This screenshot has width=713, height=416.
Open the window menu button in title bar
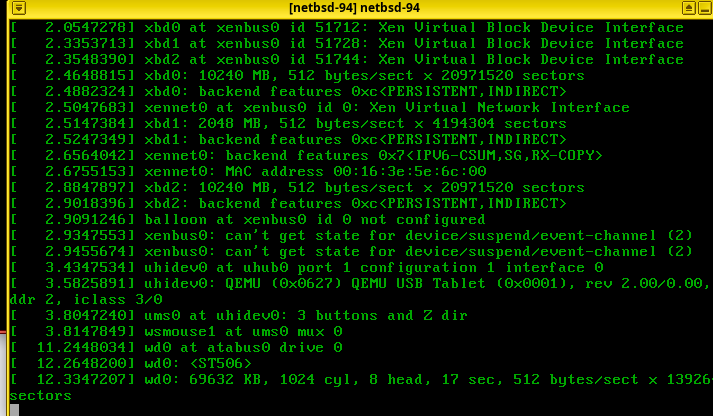pyautogui.click(x=19, y=8)
